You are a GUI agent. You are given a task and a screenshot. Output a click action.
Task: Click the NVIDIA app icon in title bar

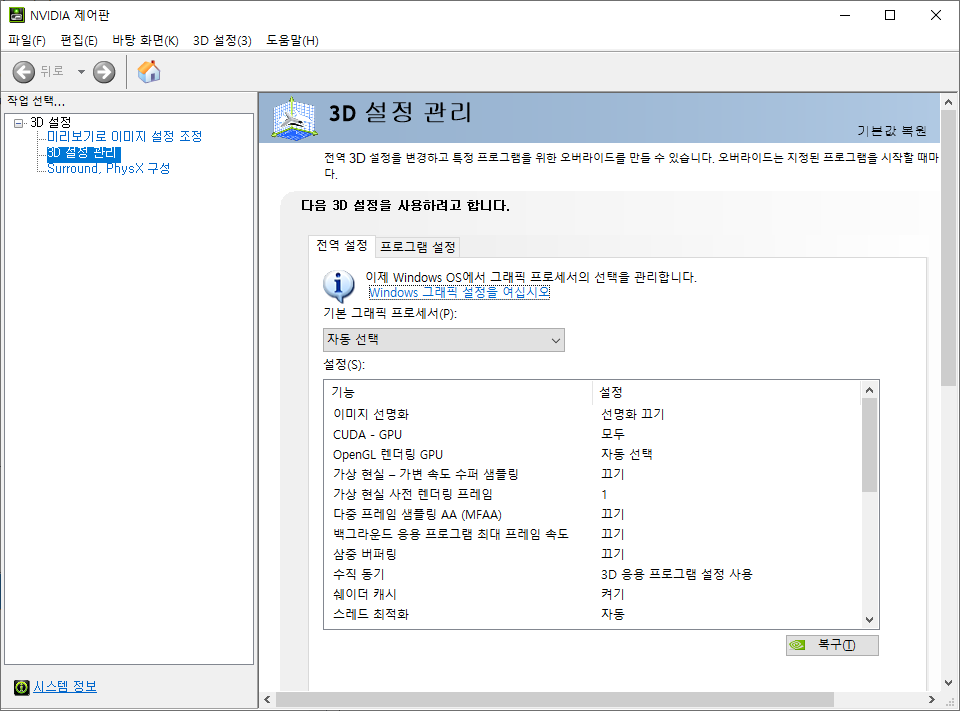coord(17,15)
